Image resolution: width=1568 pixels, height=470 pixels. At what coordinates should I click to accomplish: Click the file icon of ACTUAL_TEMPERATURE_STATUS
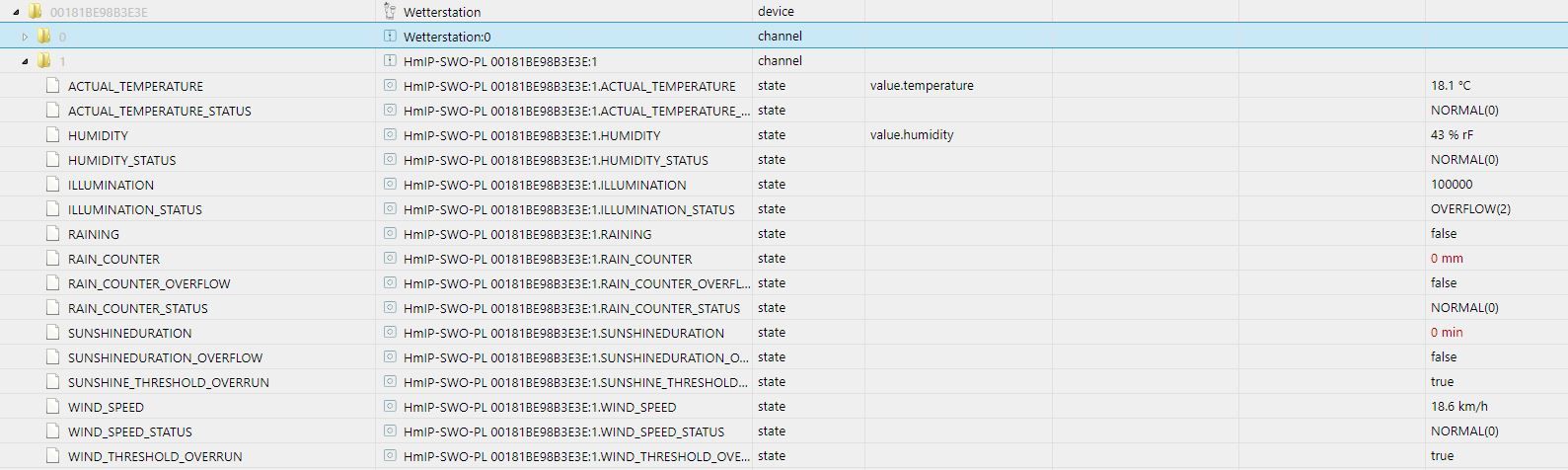53,111
